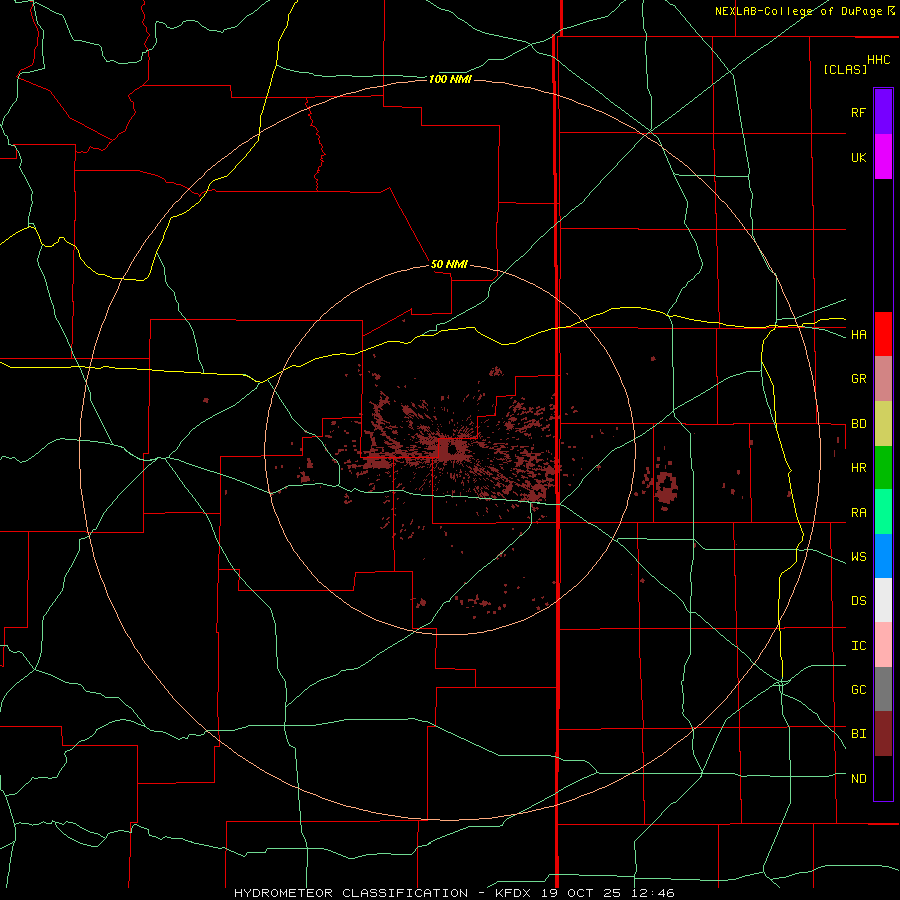Click the WS legend label
This screenshot has width=900, height=900.
(x=858, y=557)
